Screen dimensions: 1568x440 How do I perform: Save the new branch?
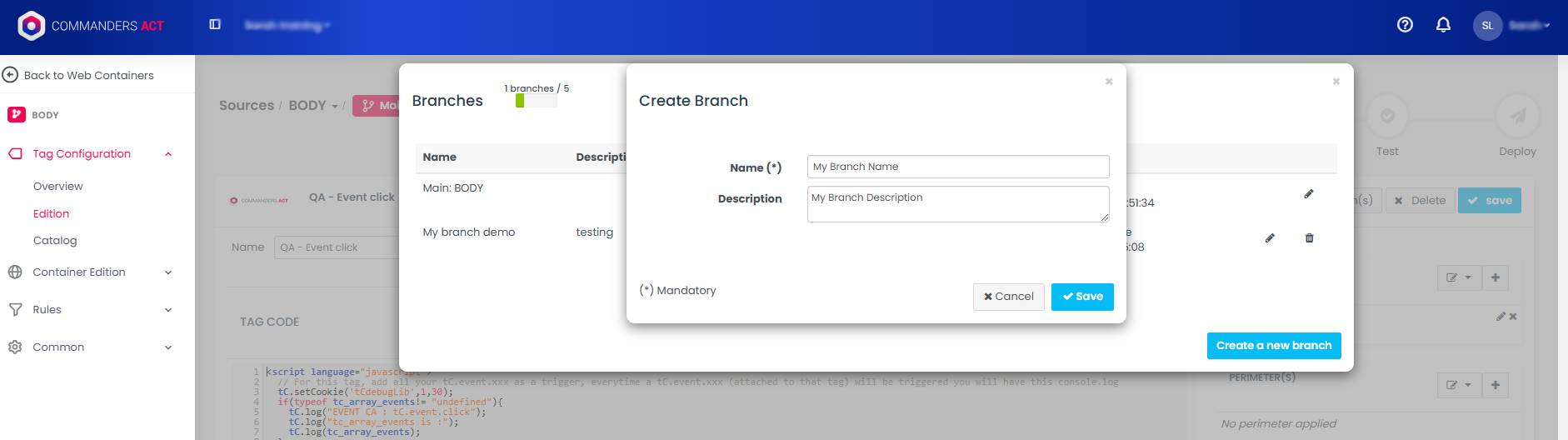click(x=1082, y=297)
